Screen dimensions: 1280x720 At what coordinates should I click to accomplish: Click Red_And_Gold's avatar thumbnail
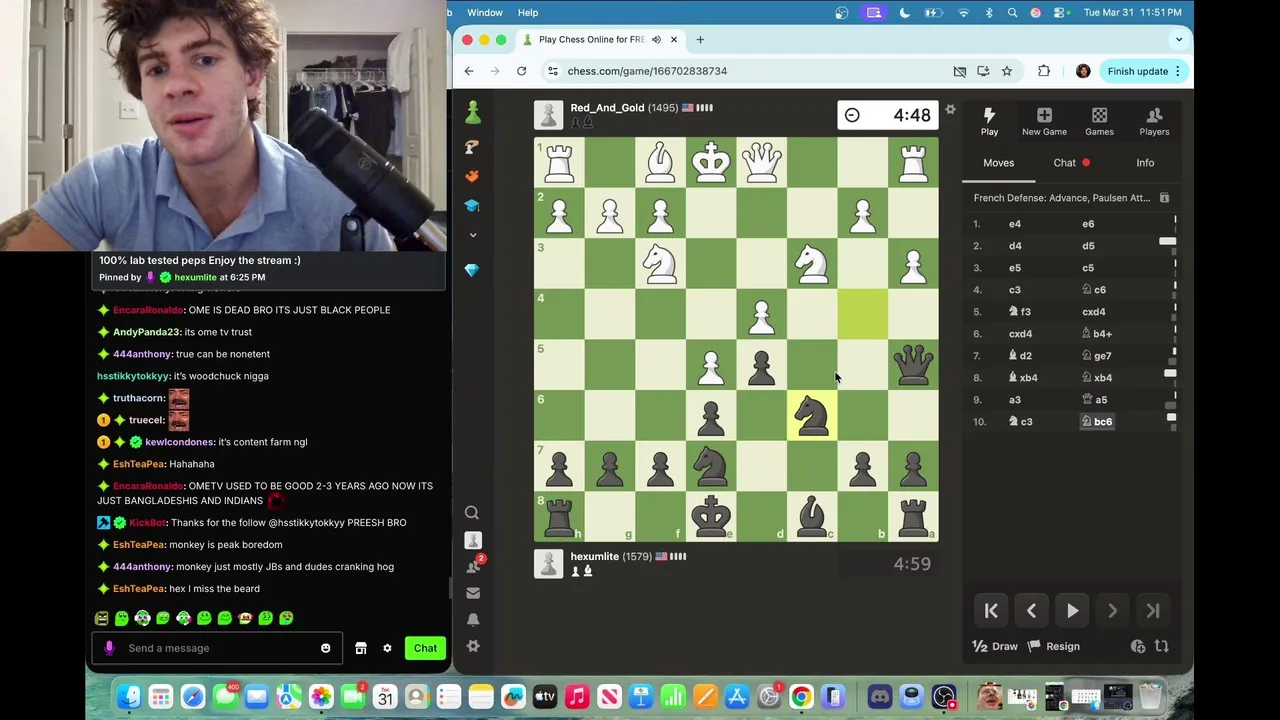548,115
